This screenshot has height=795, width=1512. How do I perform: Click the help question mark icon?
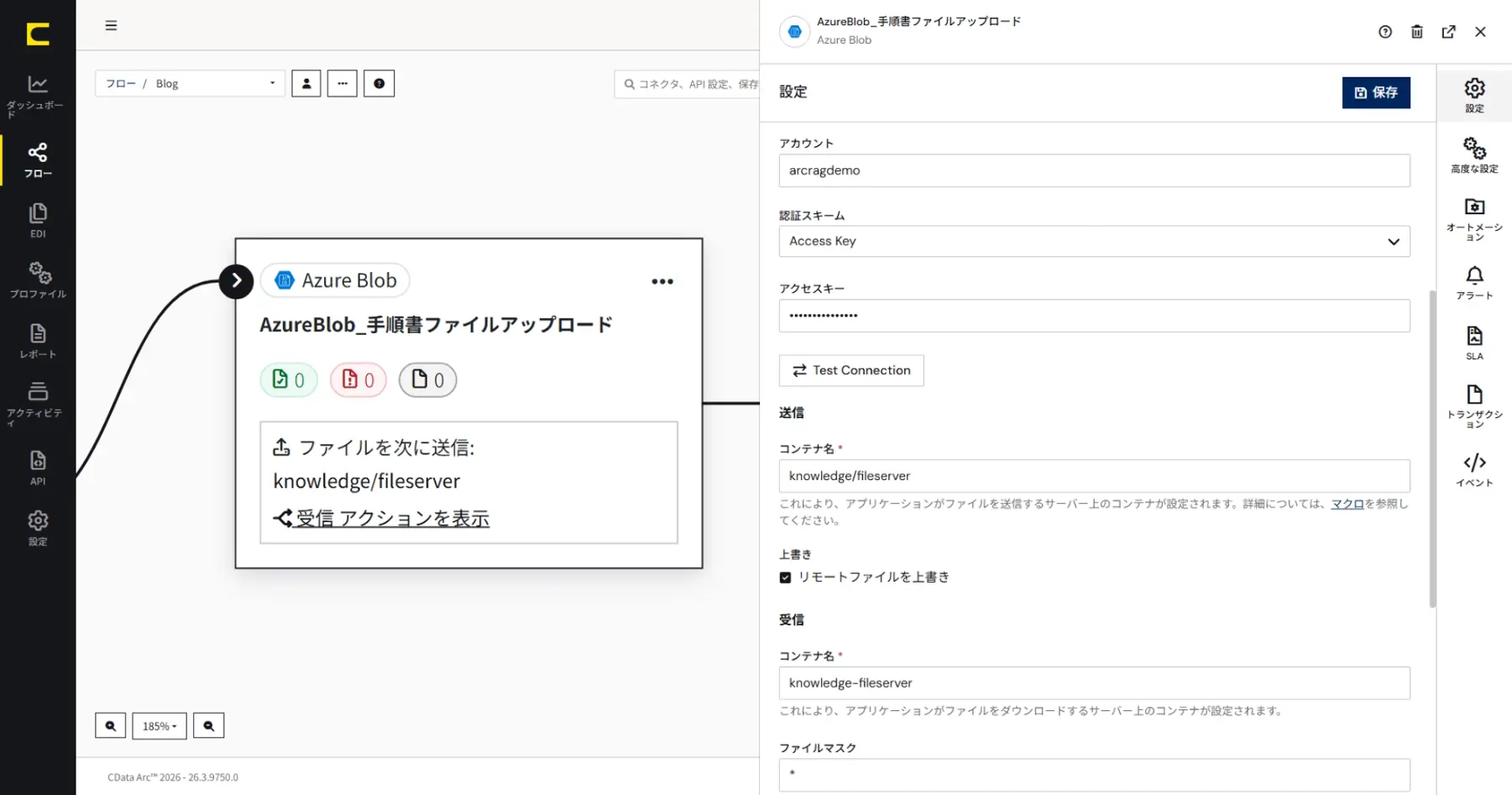coord(1385,32)
